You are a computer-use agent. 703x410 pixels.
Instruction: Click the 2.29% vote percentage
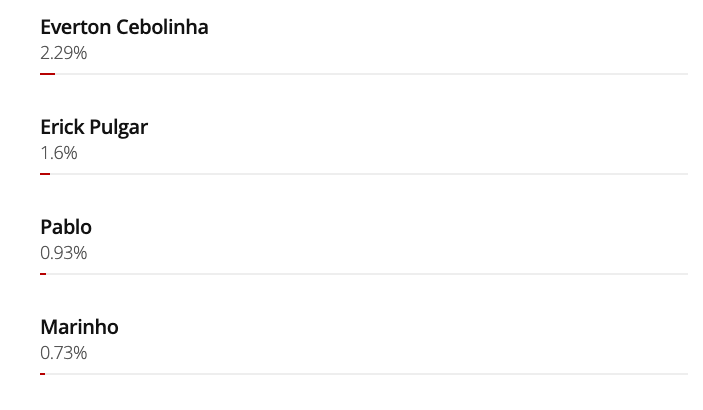(x=64, y=53)
